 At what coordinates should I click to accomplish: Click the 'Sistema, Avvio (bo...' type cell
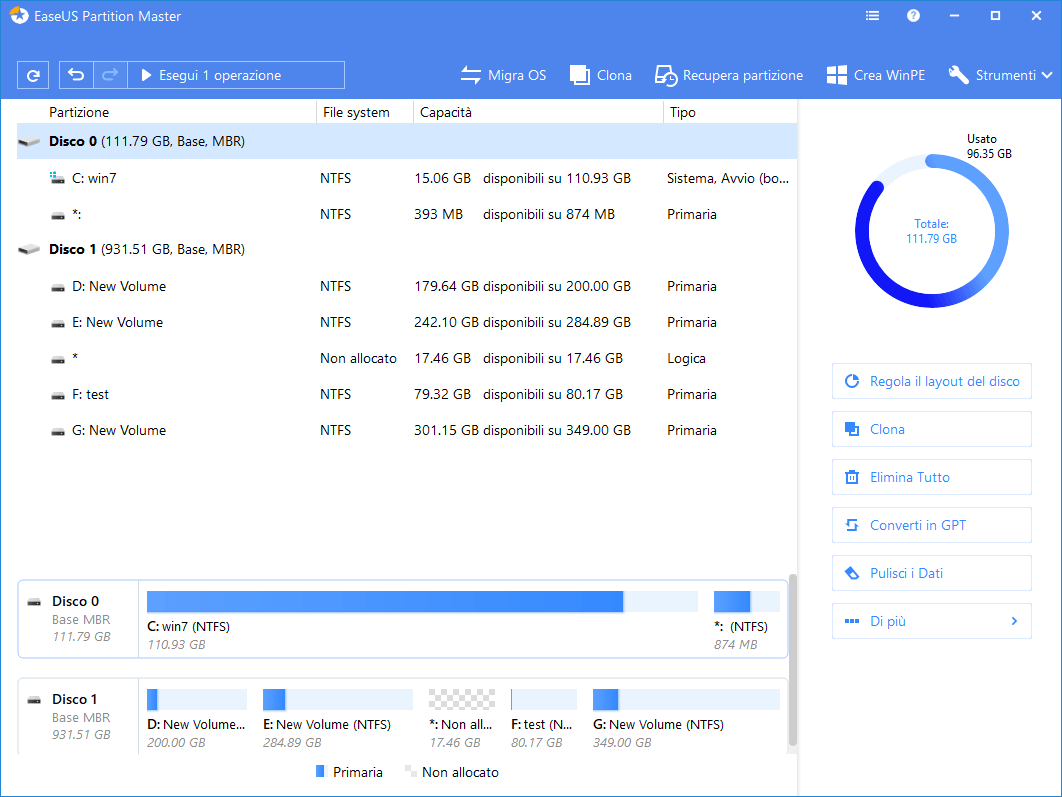[728, 178]
